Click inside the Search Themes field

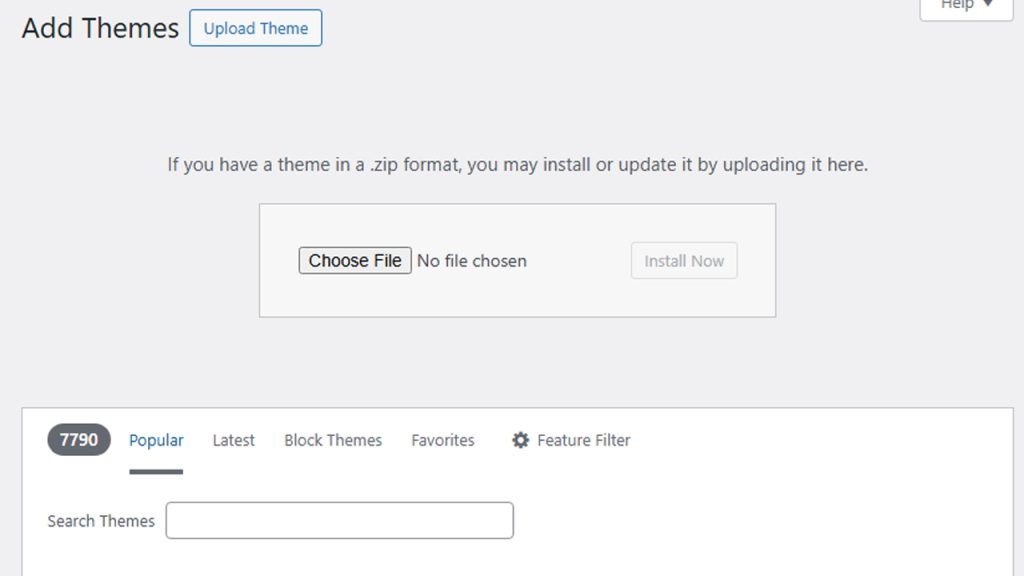point(339,520)
